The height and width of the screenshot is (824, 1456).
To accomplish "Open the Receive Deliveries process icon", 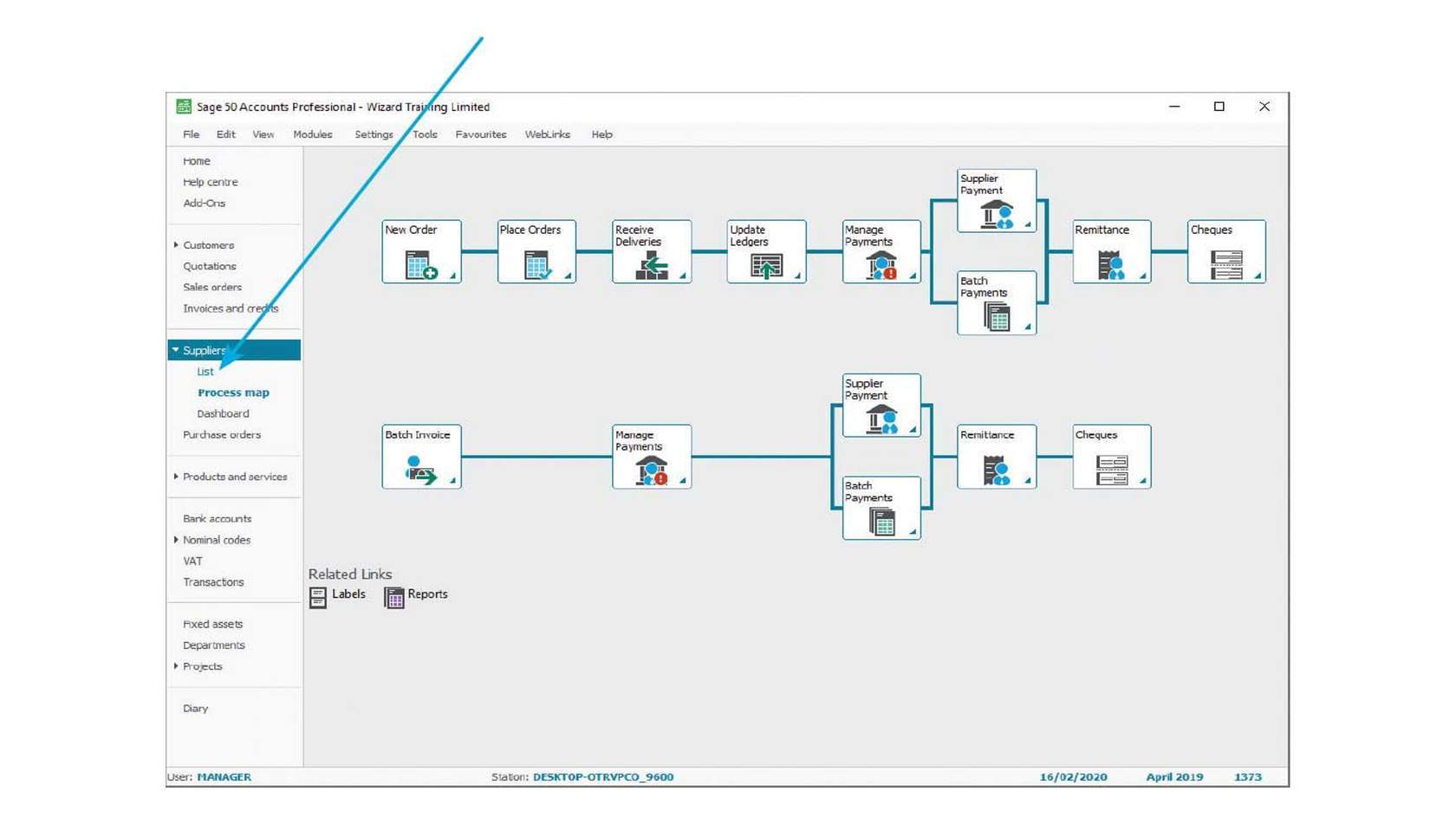I will click(x=652, y=251).
